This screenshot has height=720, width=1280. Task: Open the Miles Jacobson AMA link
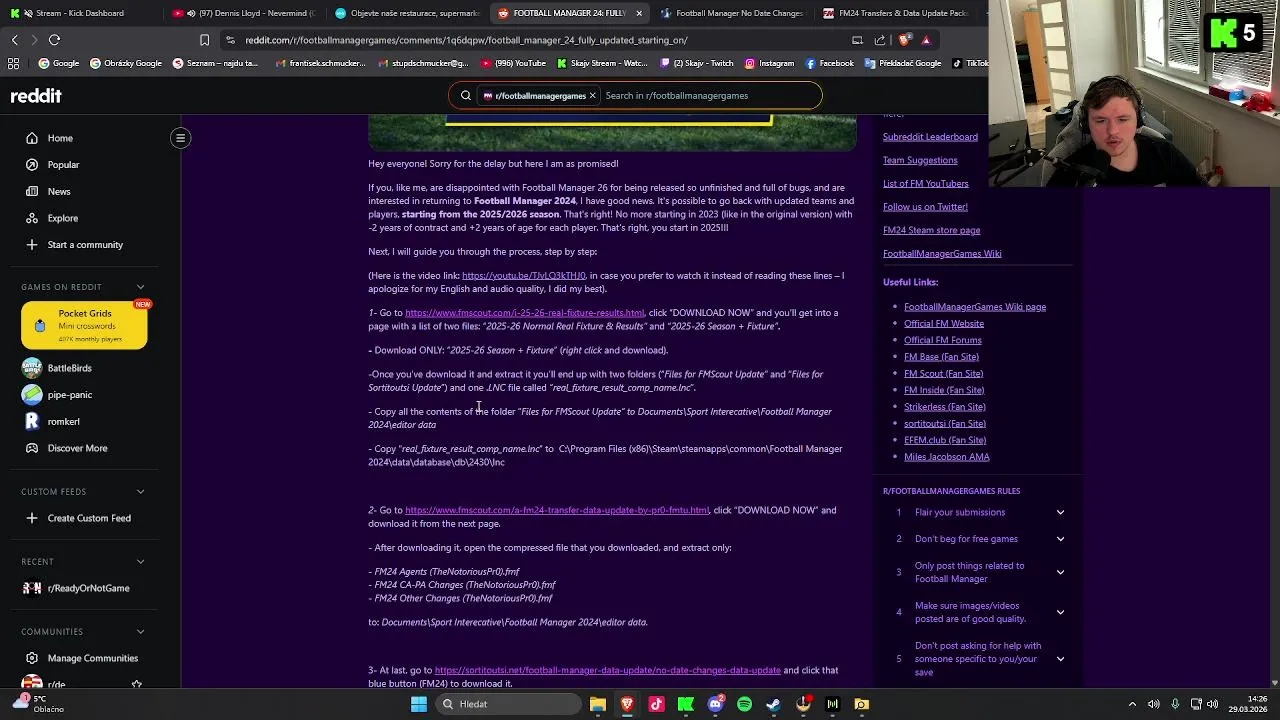point(946,457)
